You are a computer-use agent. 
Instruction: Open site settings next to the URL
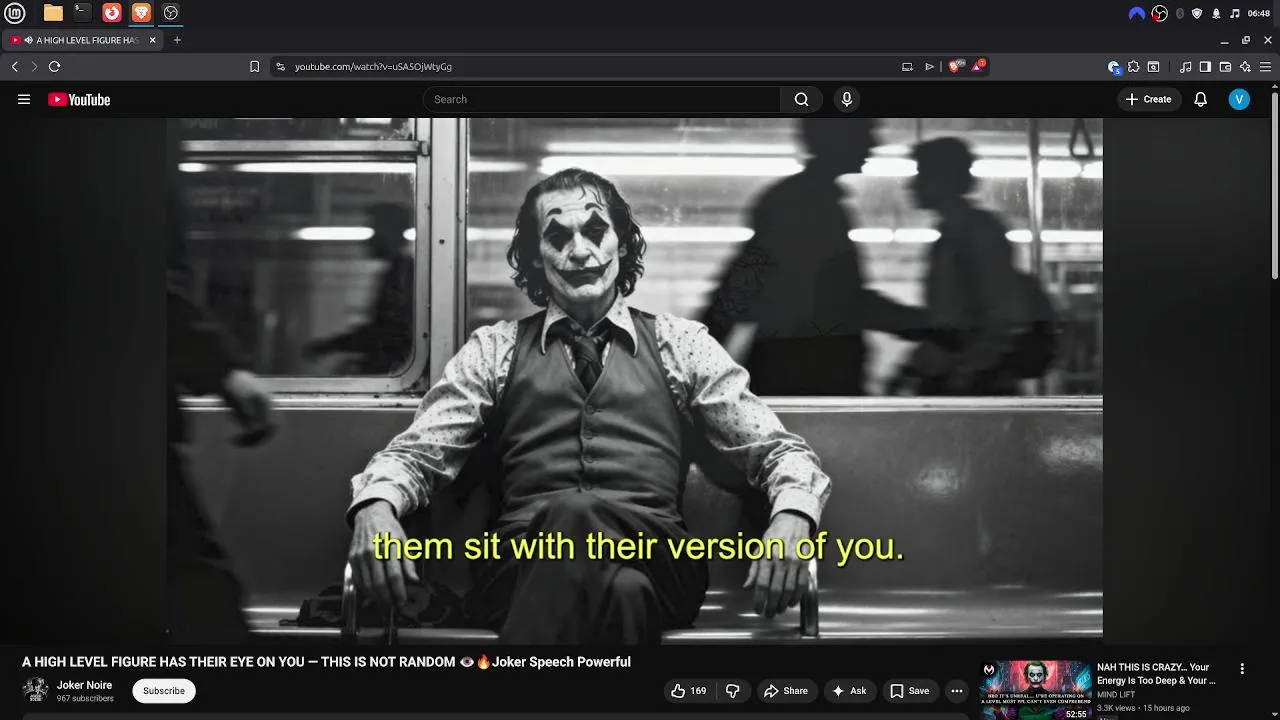[x=280, y=67]
